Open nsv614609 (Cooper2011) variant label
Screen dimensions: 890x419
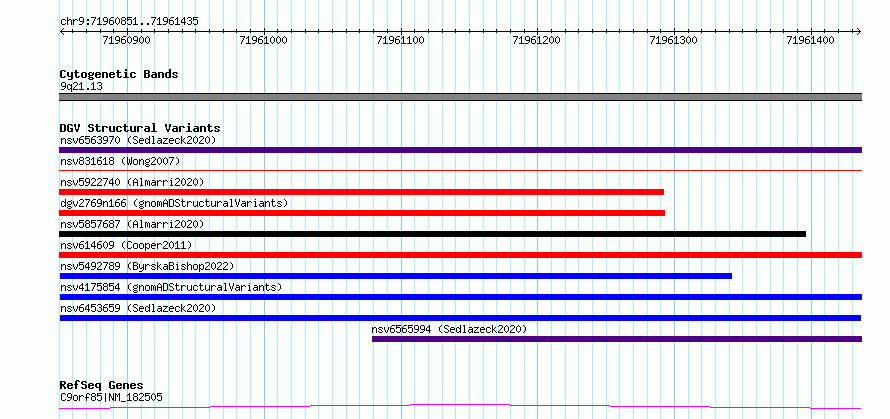[x=126, y=245]
